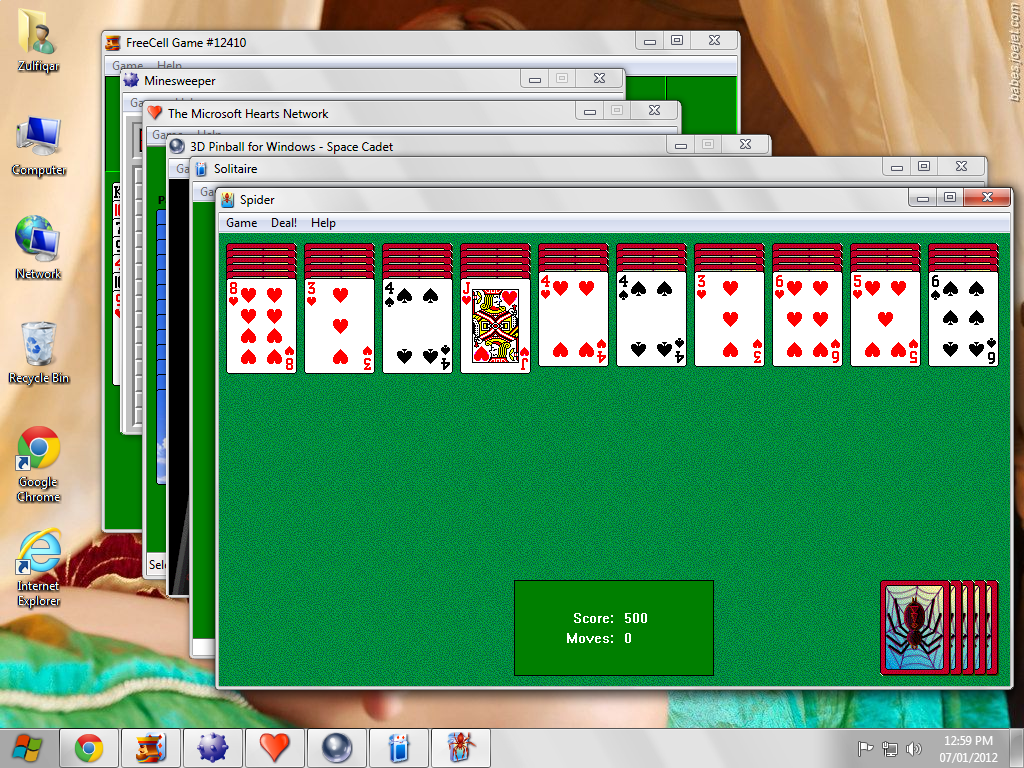Open Action Center flag in system tray
This screenshot has height=768, width=1024.
(x=865, y=748)
